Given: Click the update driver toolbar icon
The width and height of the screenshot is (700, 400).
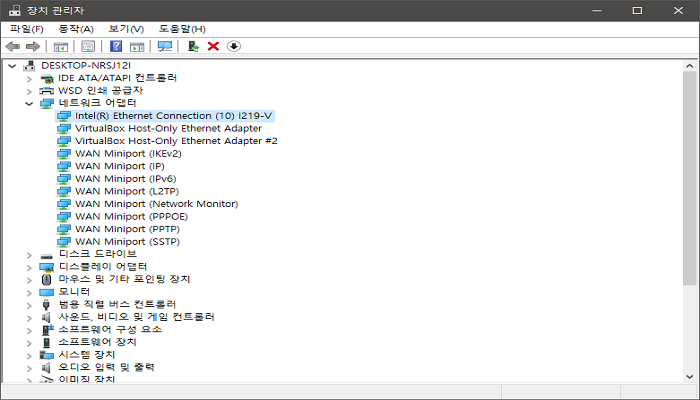Looking at the screenshot, I should pyautogui.click(x=194, y=46).
